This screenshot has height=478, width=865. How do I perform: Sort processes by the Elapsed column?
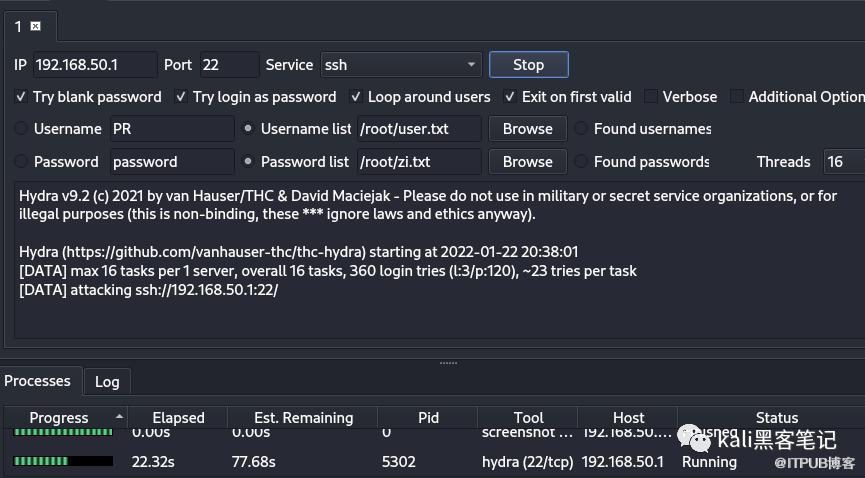[x=178, y=418]
